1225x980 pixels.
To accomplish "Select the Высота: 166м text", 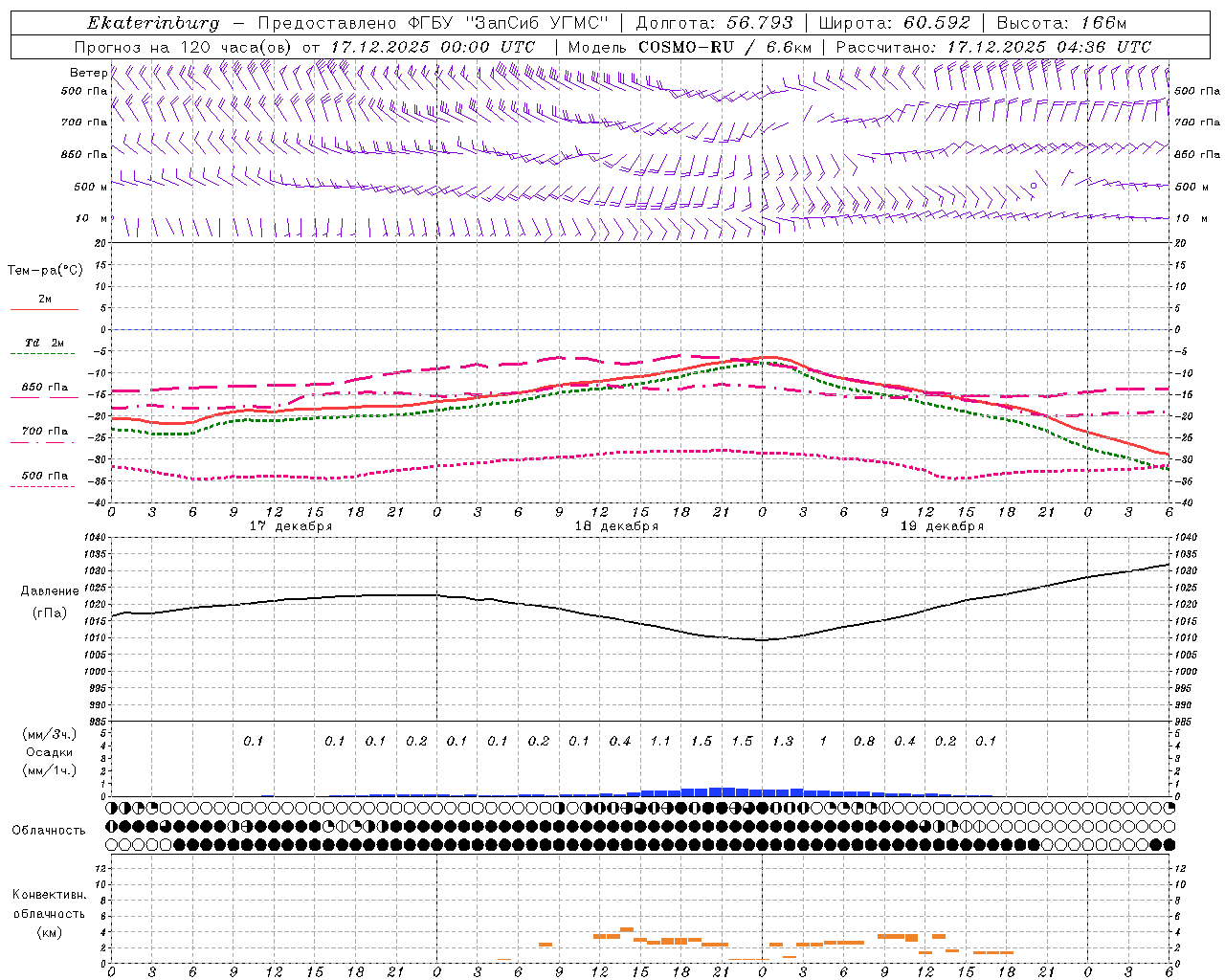I will pos(1061,23).
